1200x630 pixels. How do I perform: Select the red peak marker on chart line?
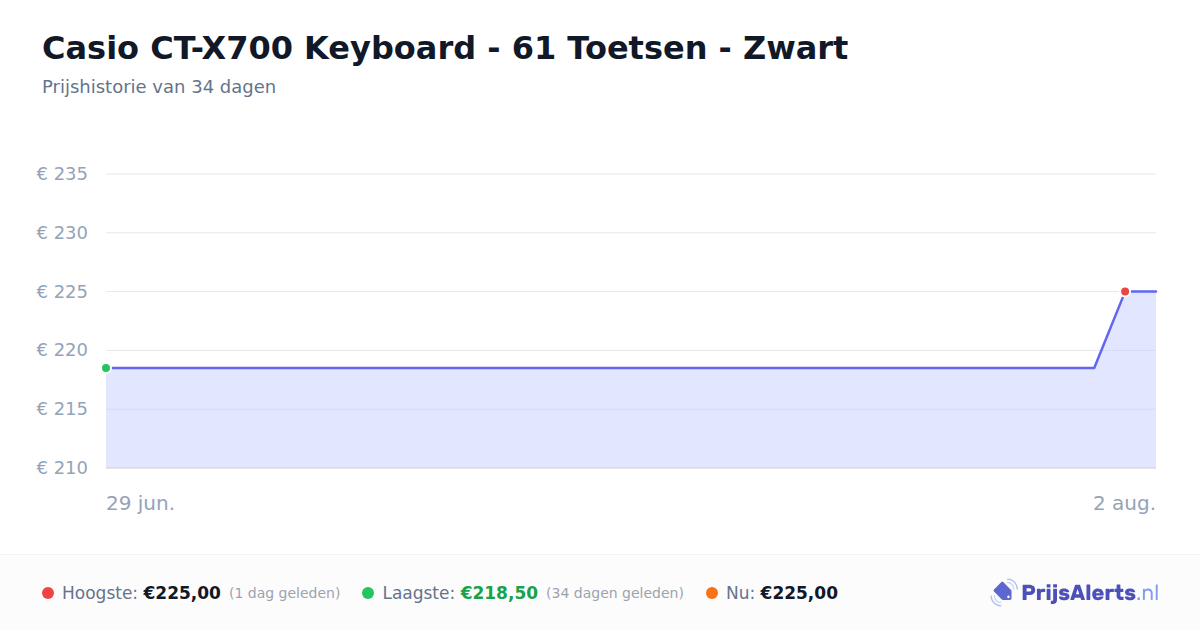(1125, 291)
